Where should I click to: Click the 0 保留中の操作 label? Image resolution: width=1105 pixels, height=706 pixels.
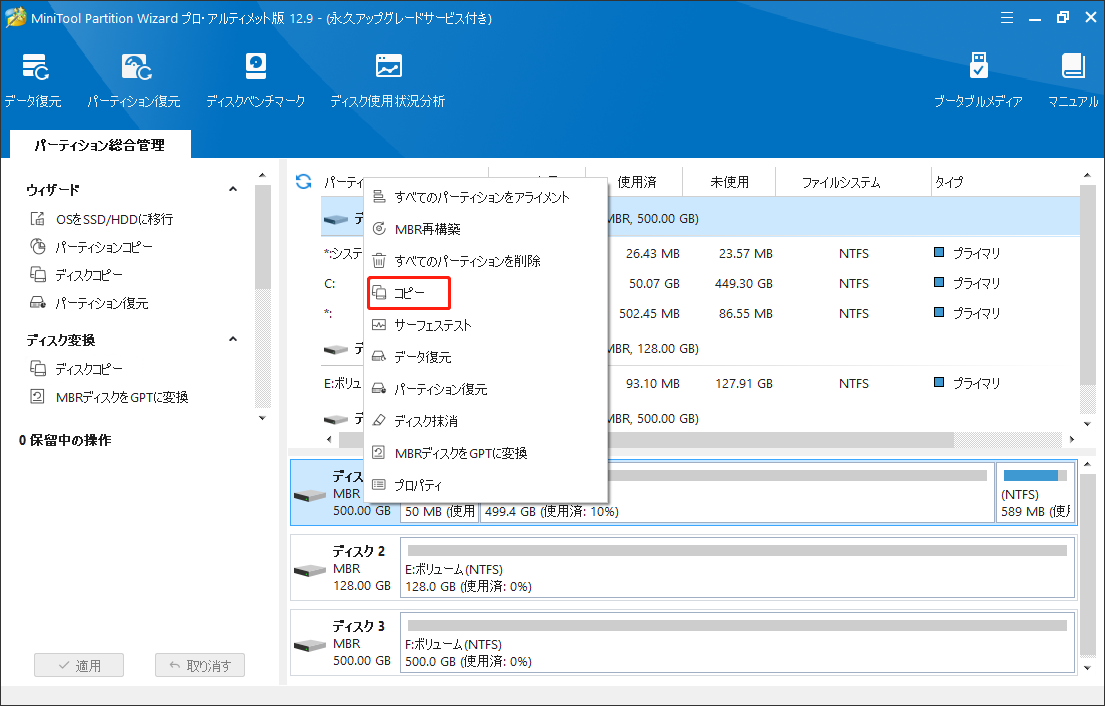[x=65, y=440]
